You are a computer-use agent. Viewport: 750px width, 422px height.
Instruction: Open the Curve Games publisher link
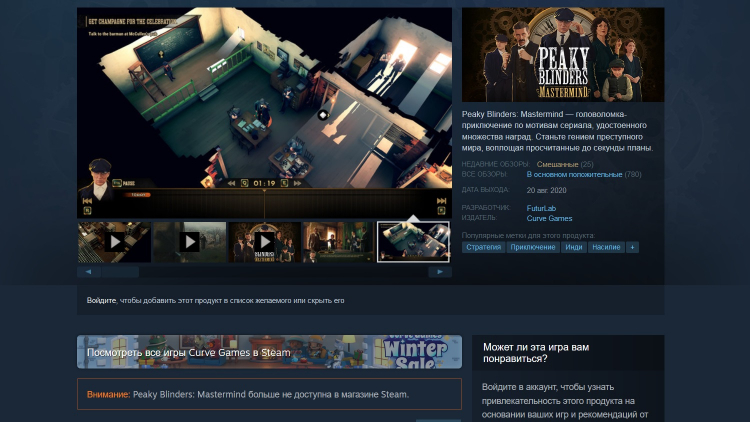(x=549, y=218)
